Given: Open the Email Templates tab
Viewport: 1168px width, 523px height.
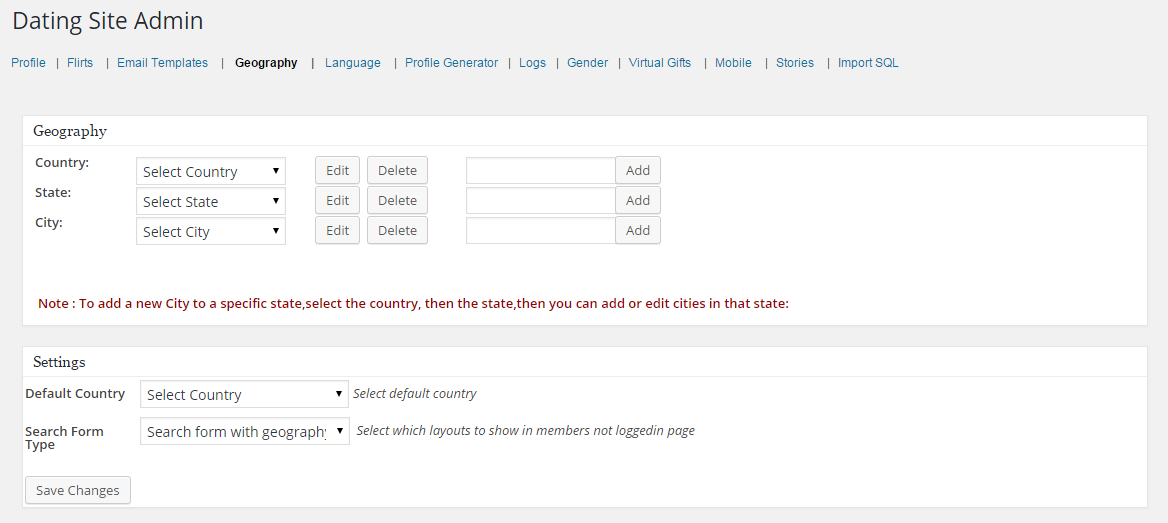Looking at the screenshot, I should pos(162,63).
